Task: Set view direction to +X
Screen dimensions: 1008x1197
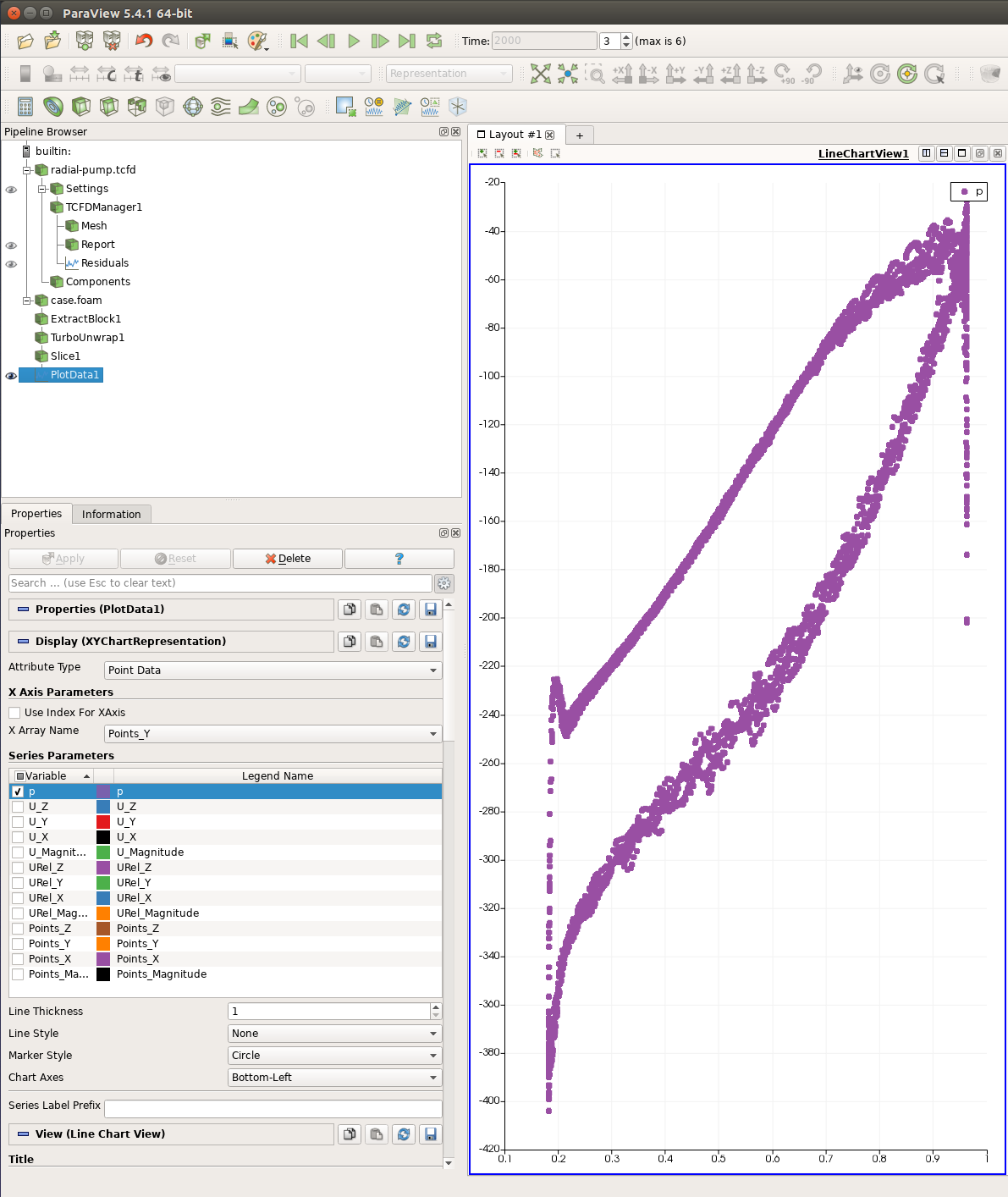Action: pyautogui.click(x=622, y=74)
